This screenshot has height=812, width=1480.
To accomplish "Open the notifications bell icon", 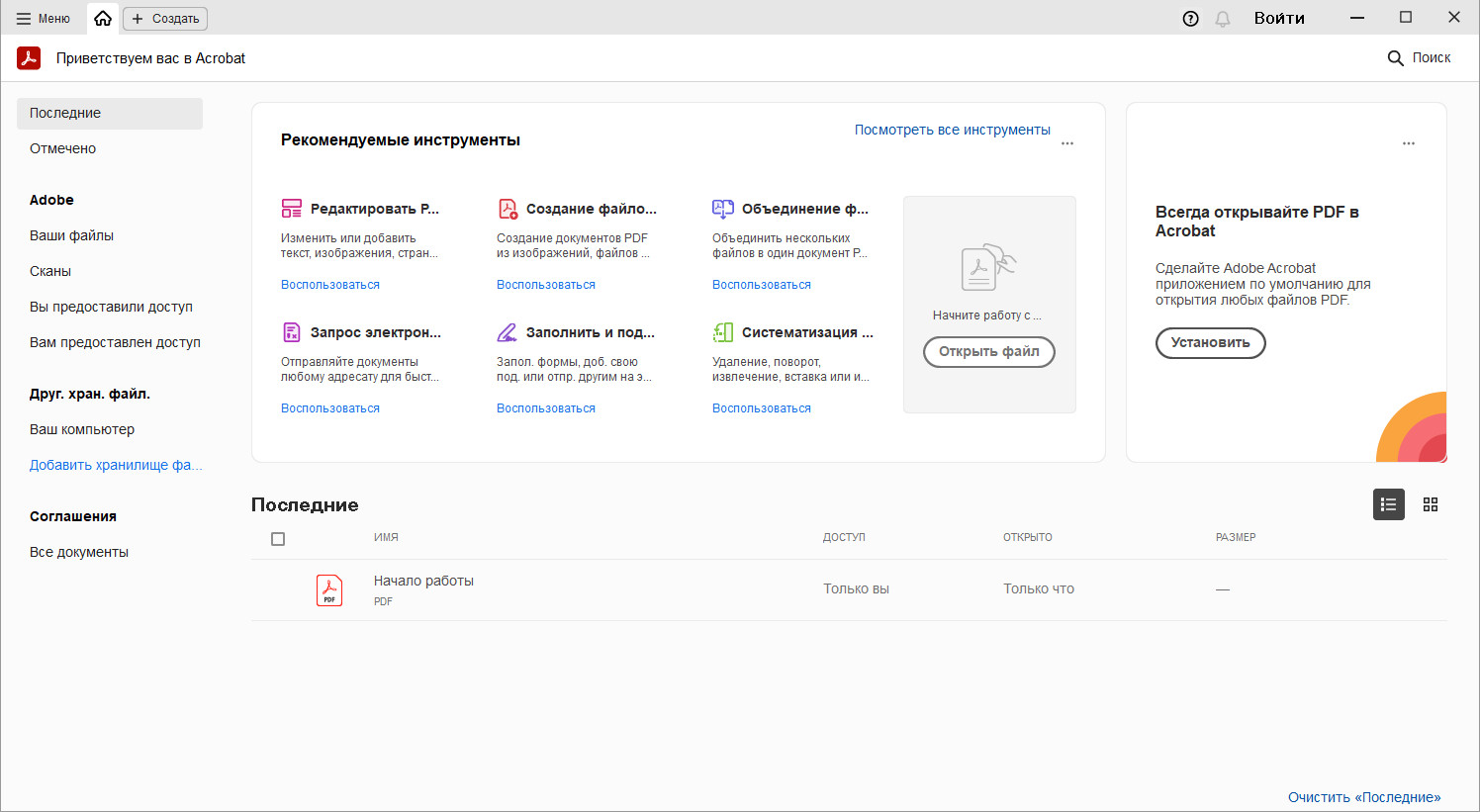I will click(x=1223, y=19).
